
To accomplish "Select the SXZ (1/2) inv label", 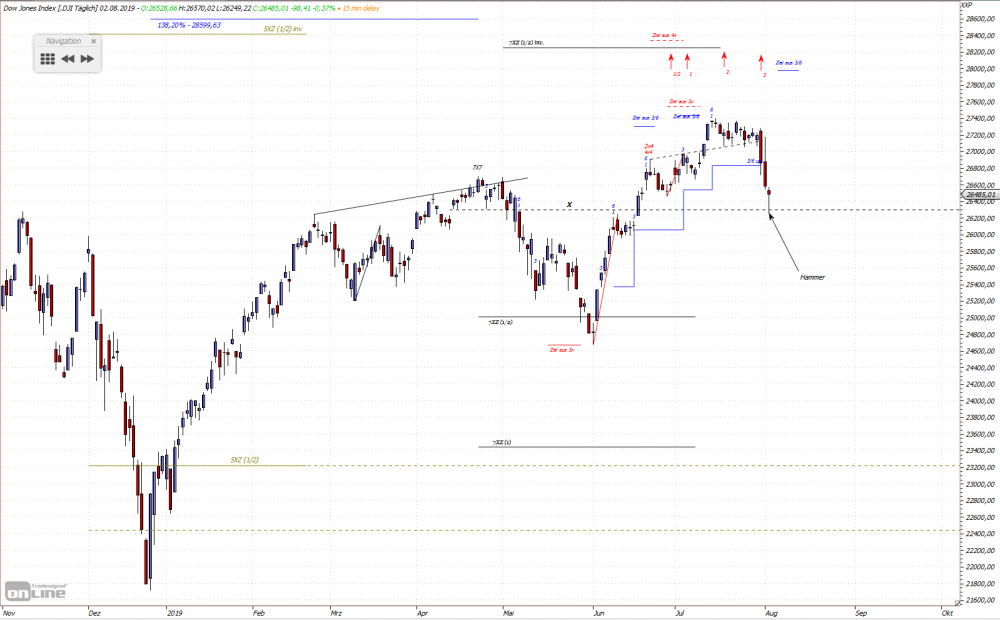I will (x=283, y=29).
